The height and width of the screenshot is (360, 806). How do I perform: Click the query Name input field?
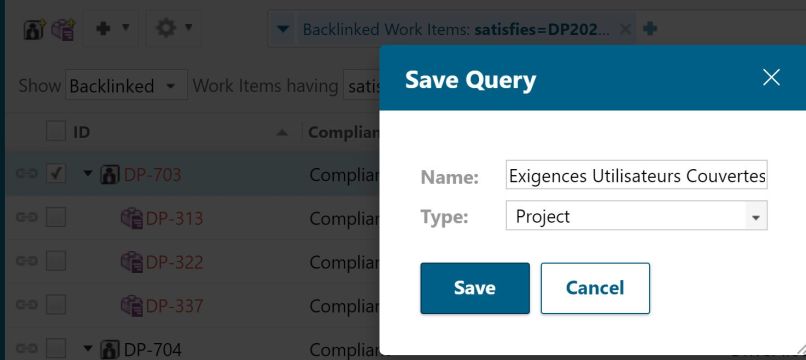pyautogui.click(x=636, y=175)
